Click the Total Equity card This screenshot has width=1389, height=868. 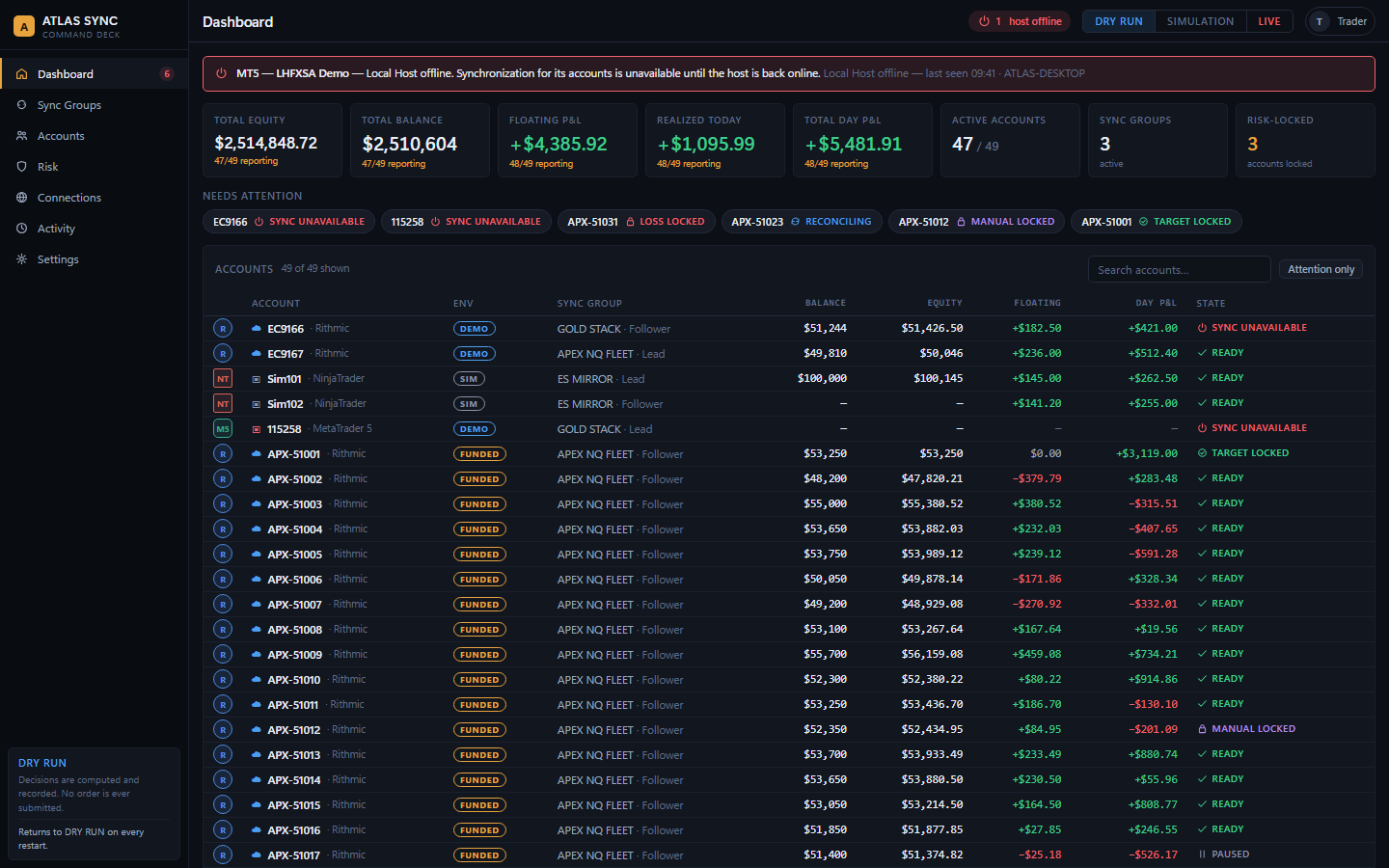click(272, 141)
